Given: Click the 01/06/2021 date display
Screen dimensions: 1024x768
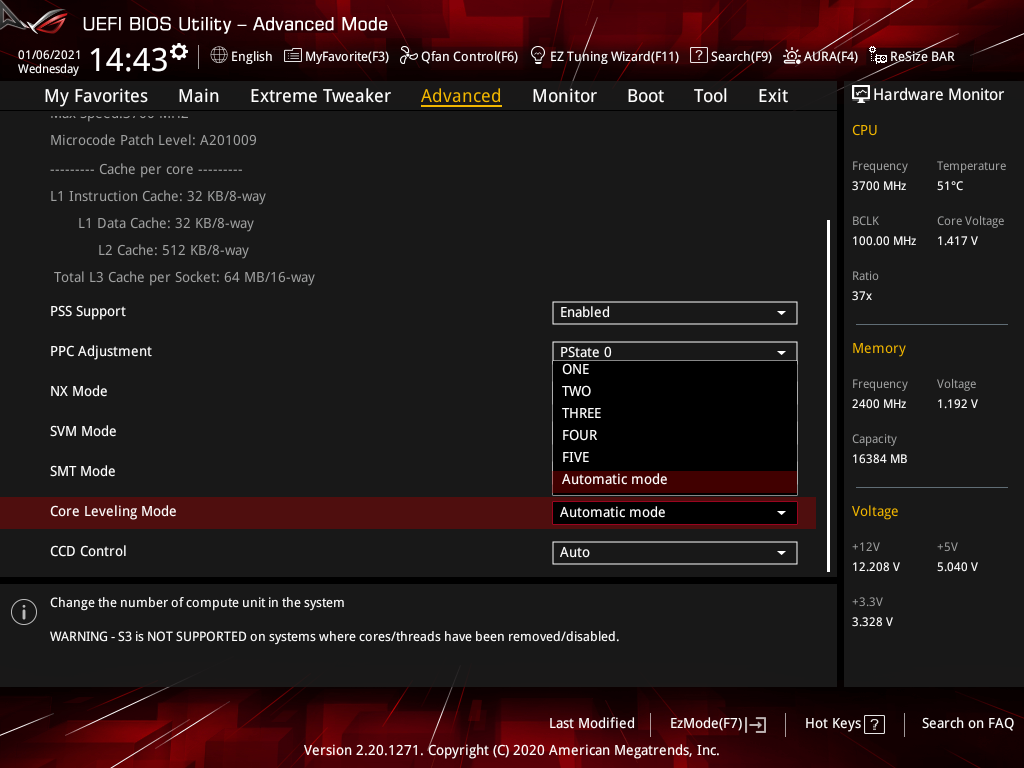Looking at the screenshot, I should (49, 55).
